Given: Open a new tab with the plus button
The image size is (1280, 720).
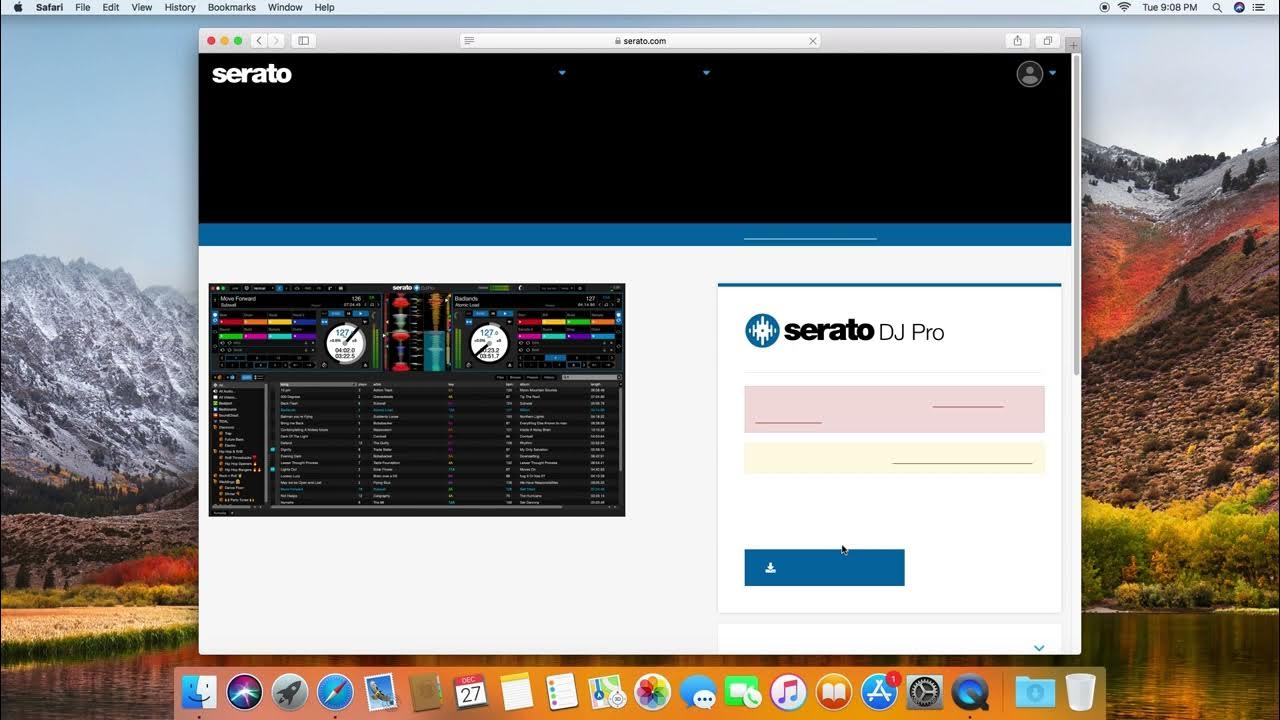Looking at the screenshot, I should tap(1073, 45).
